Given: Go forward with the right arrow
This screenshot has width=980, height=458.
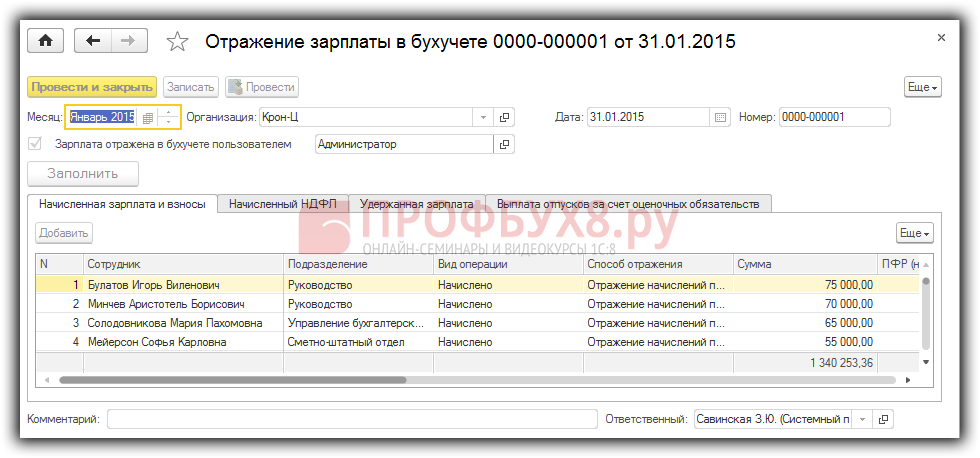Looking at the screenshot, I should coord(129,41).
